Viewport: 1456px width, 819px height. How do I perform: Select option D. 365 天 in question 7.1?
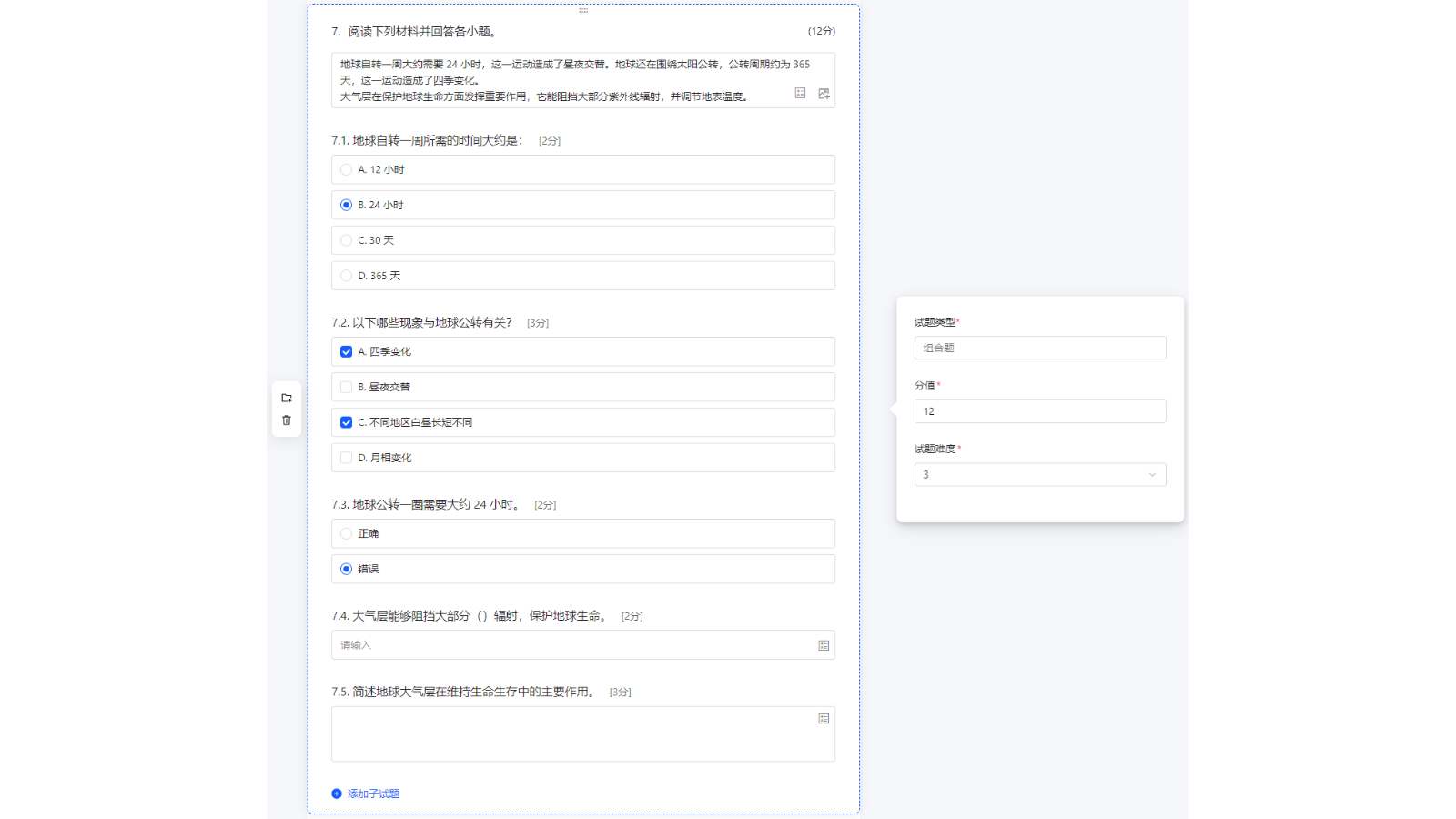[x=347, y=275]
